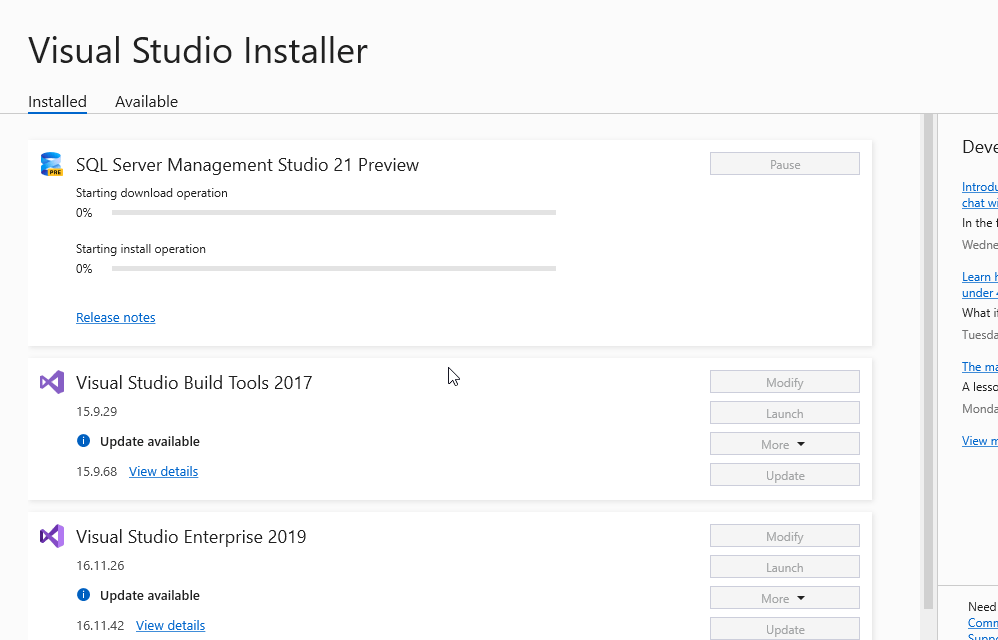This screenshot has width=998, height=640.
Task: Open the More dropdown for Build Tools 2017
Action: [x=784, y=444]
